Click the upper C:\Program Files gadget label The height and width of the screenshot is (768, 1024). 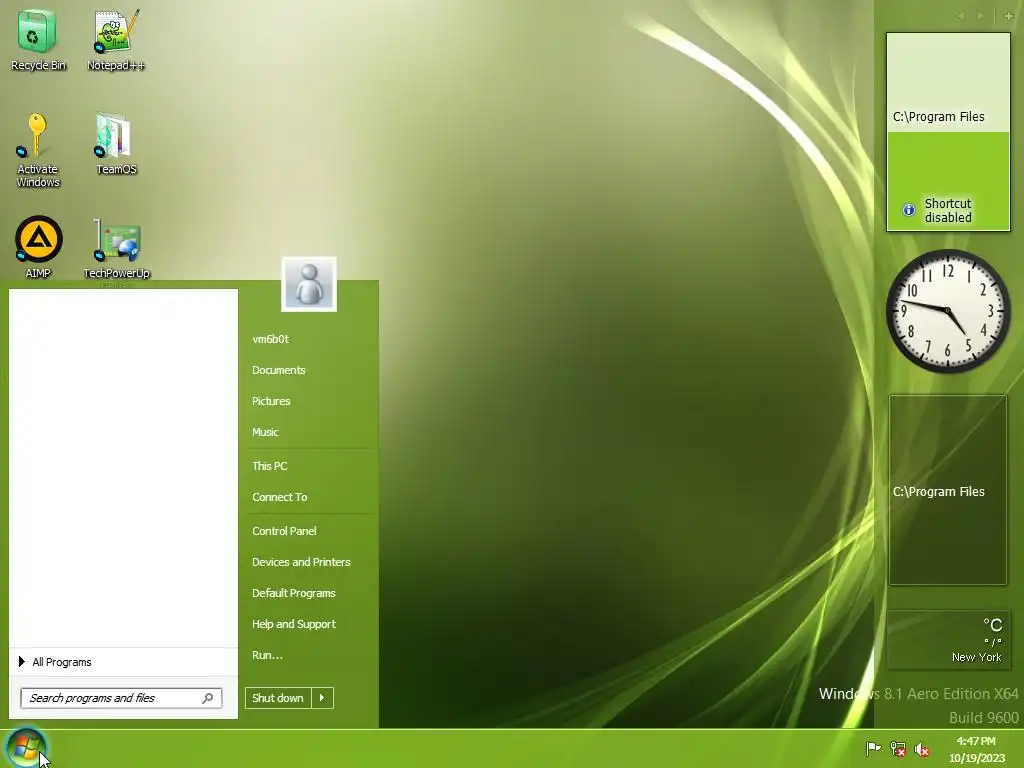pyautogui.click(x=938, y=117)
